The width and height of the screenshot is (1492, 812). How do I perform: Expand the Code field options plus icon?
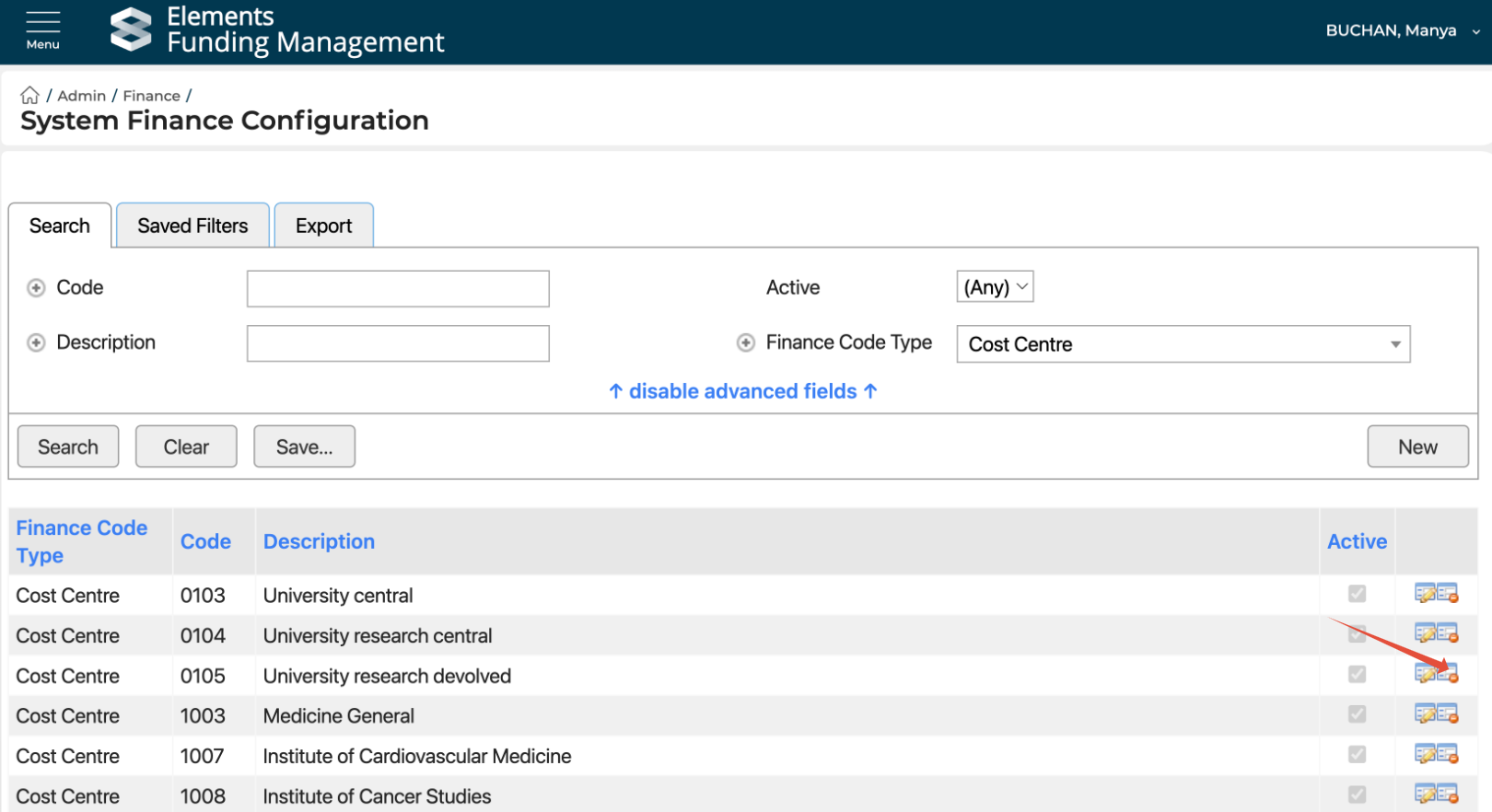(x=36, y=288)
